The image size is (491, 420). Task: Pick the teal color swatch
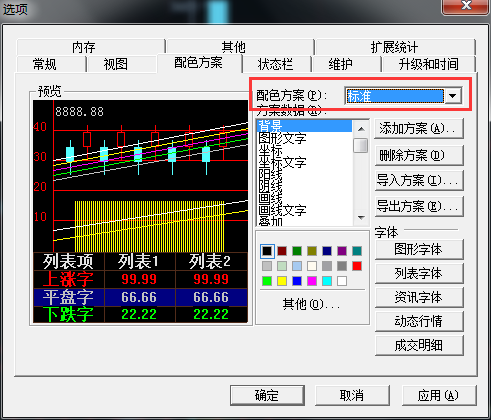(x=357, y=251)
